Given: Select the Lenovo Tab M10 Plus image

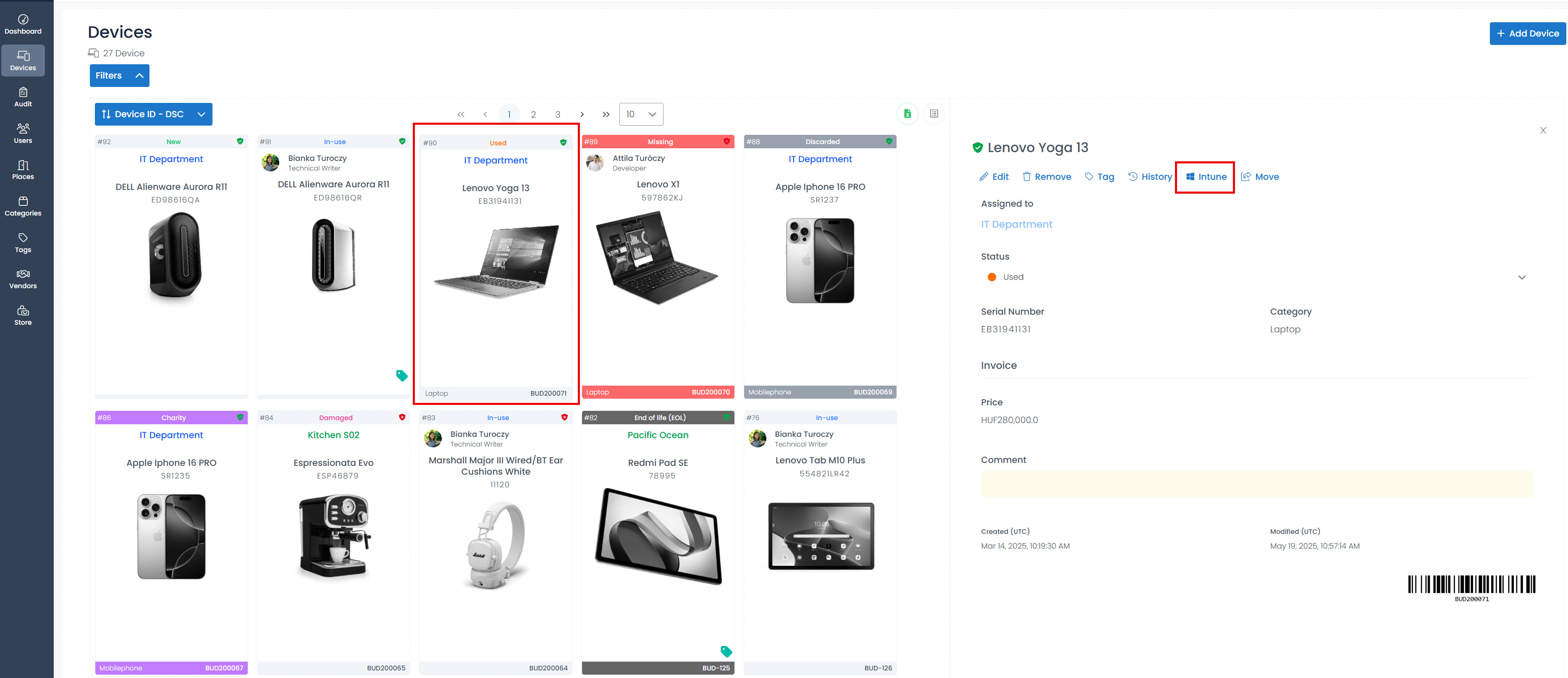Looking at the screenshot, I should 821,536.
